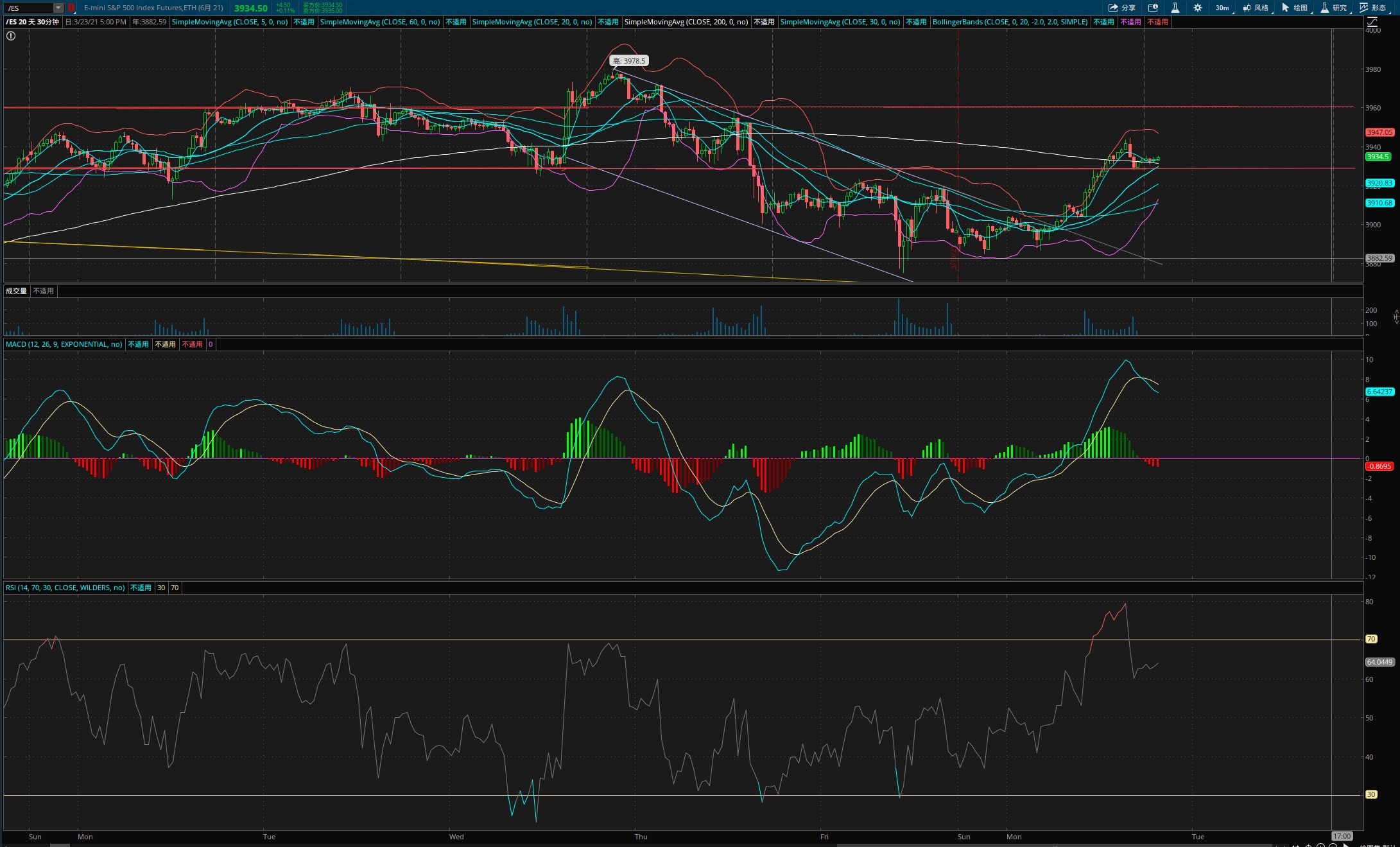The height and width of the screenshot is (847, 1400).
Task: Click the red symbol link indicator
Action: (71, 8)
